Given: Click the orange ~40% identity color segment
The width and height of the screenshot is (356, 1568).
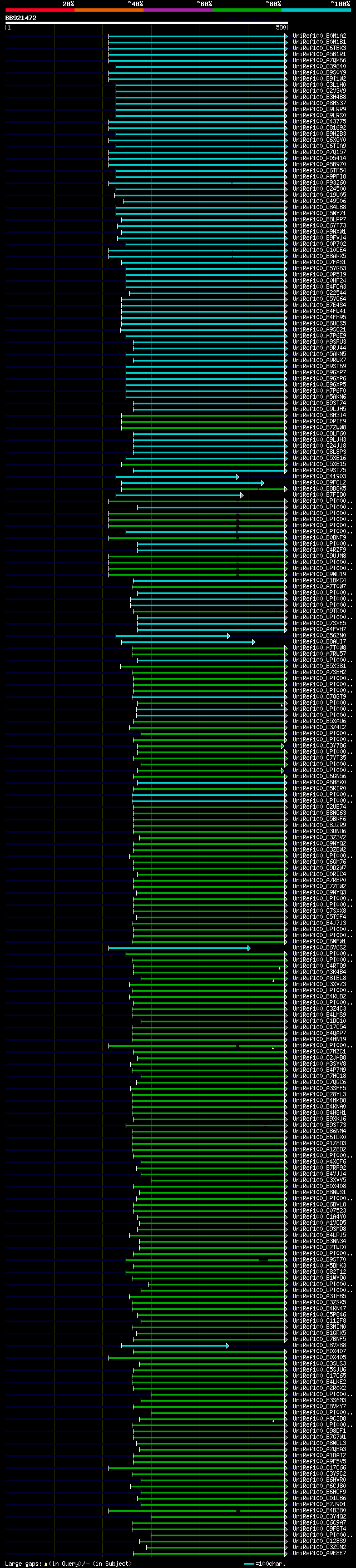Looking at the screenshot, I should pos(109,10).
